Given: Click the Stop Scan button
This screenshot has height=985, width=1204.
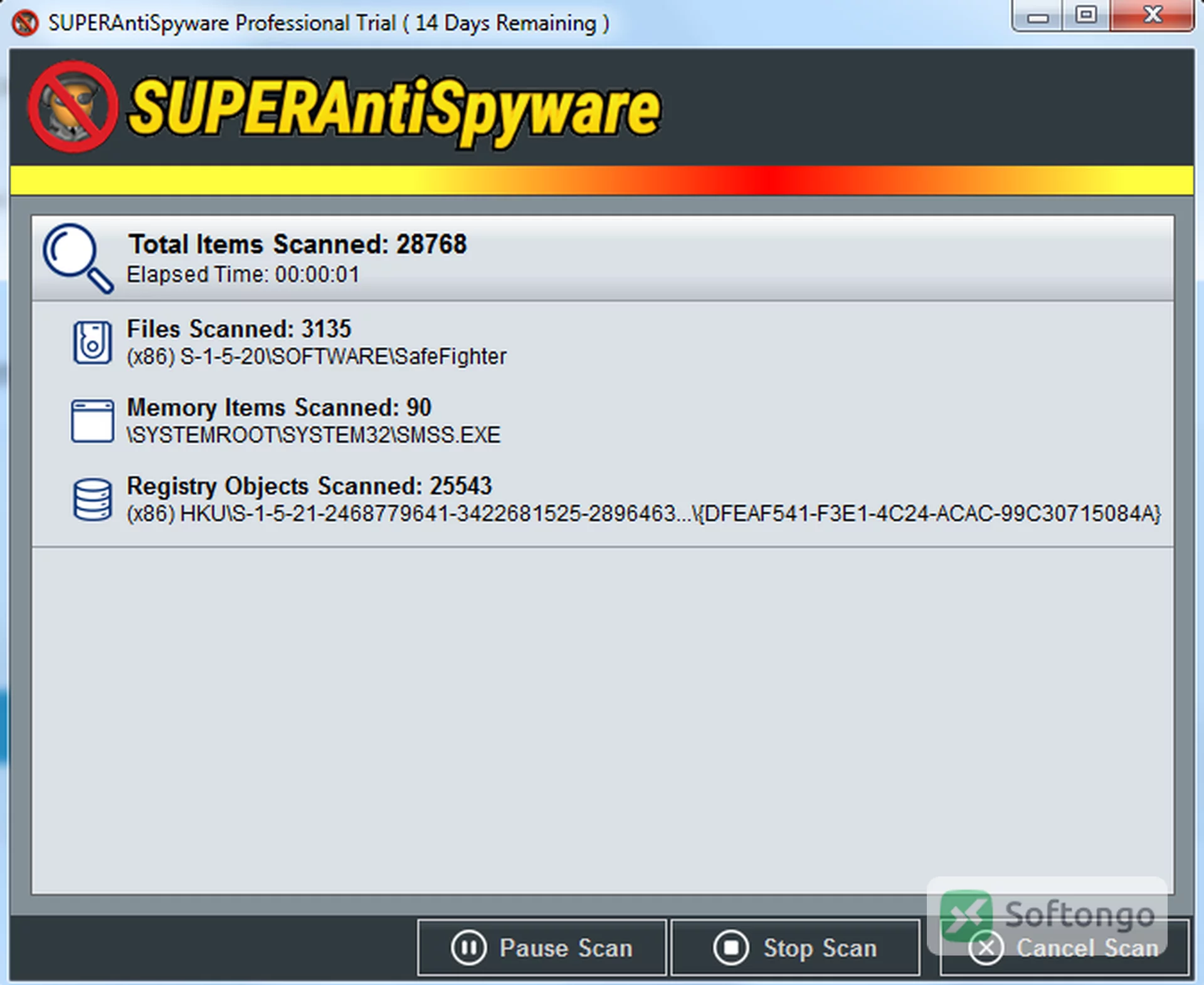Looking at the screenshot, I should [x=796, y=947].
